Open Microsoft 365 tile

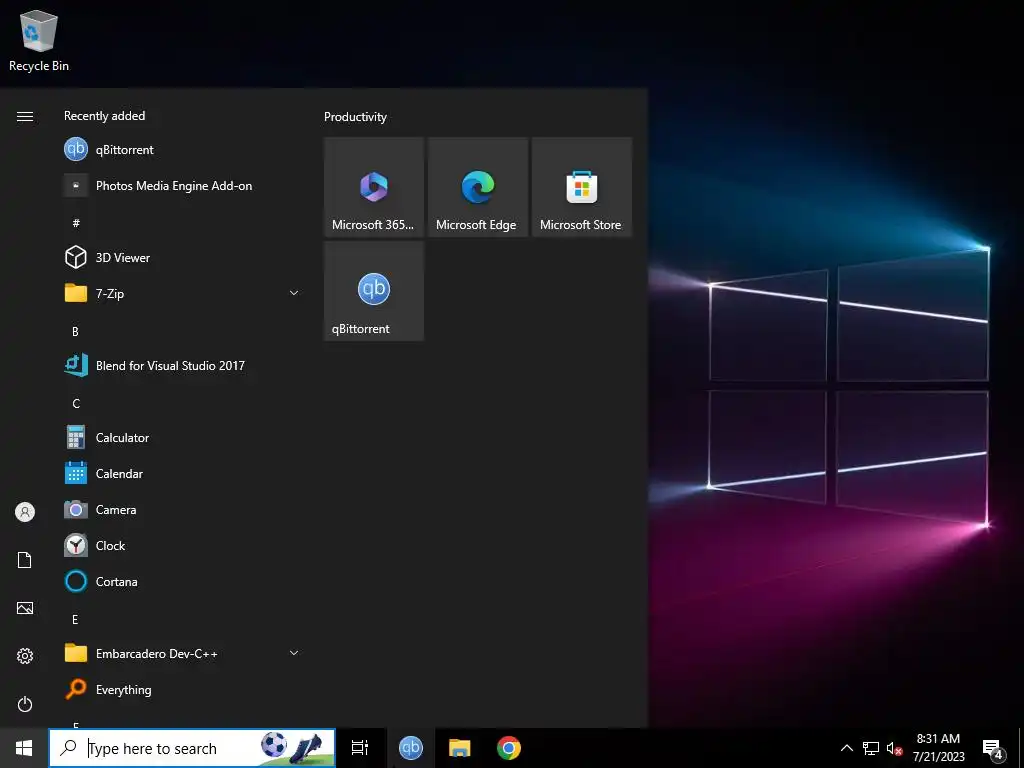click(374, 187)
